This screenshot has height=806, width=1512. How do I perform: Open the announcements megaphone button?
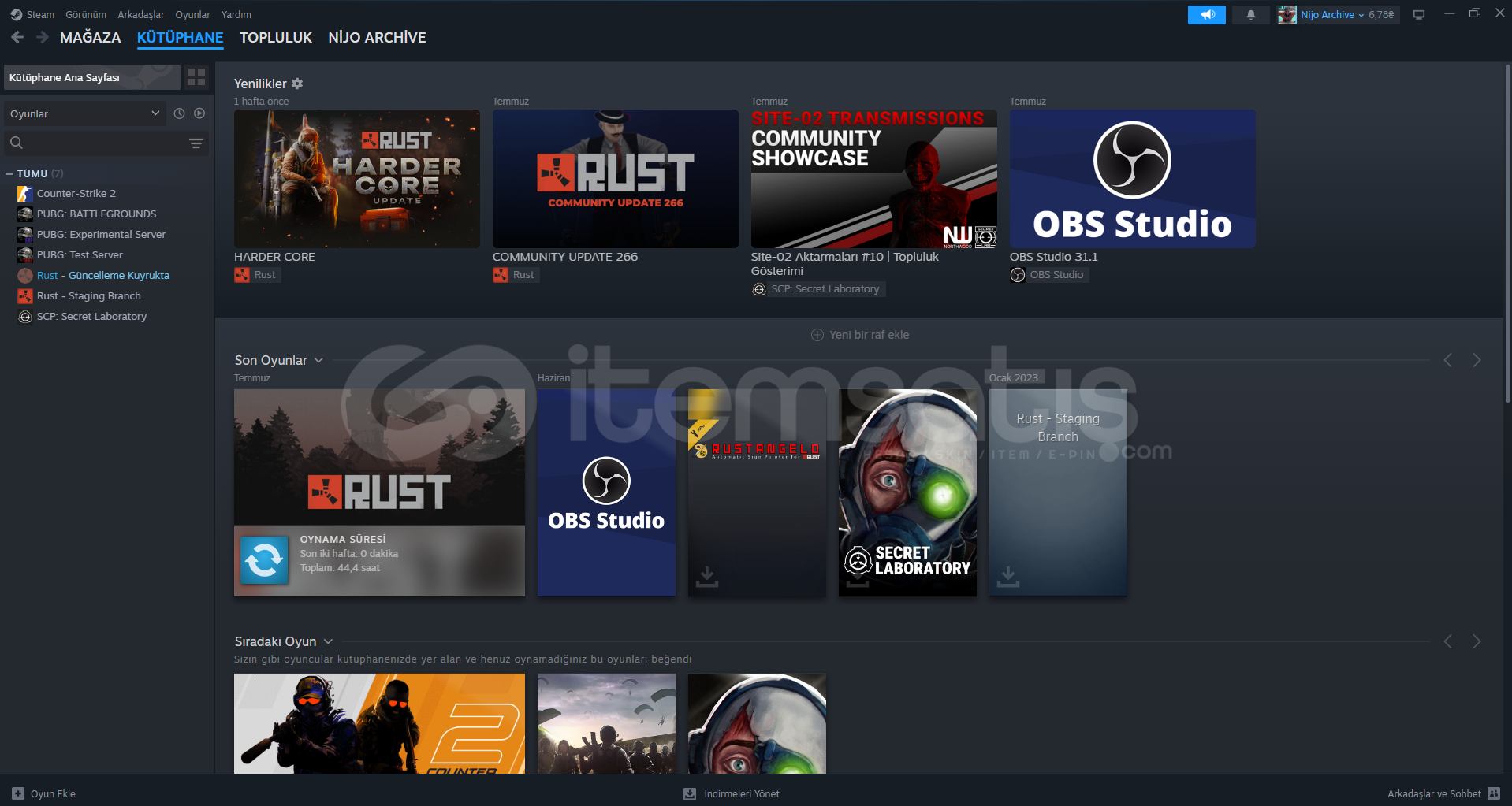[x=1206, y=15]
